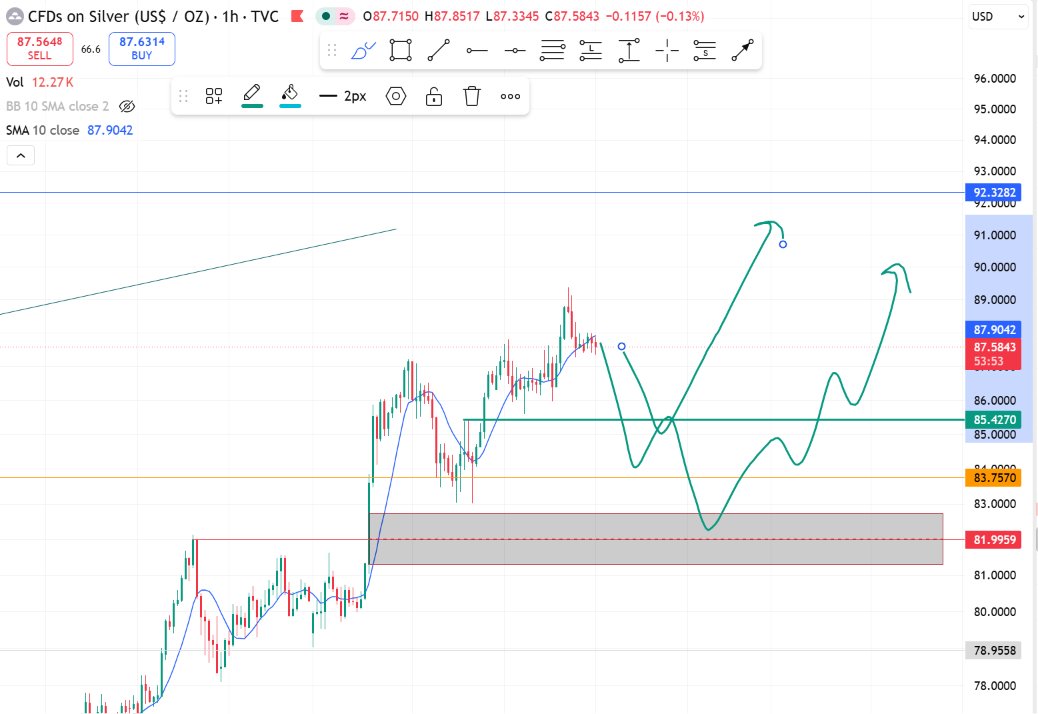Click the BB 10 SMA close 2 label
The height and width of the screenshot is (714, 1038).
[57, 107]
